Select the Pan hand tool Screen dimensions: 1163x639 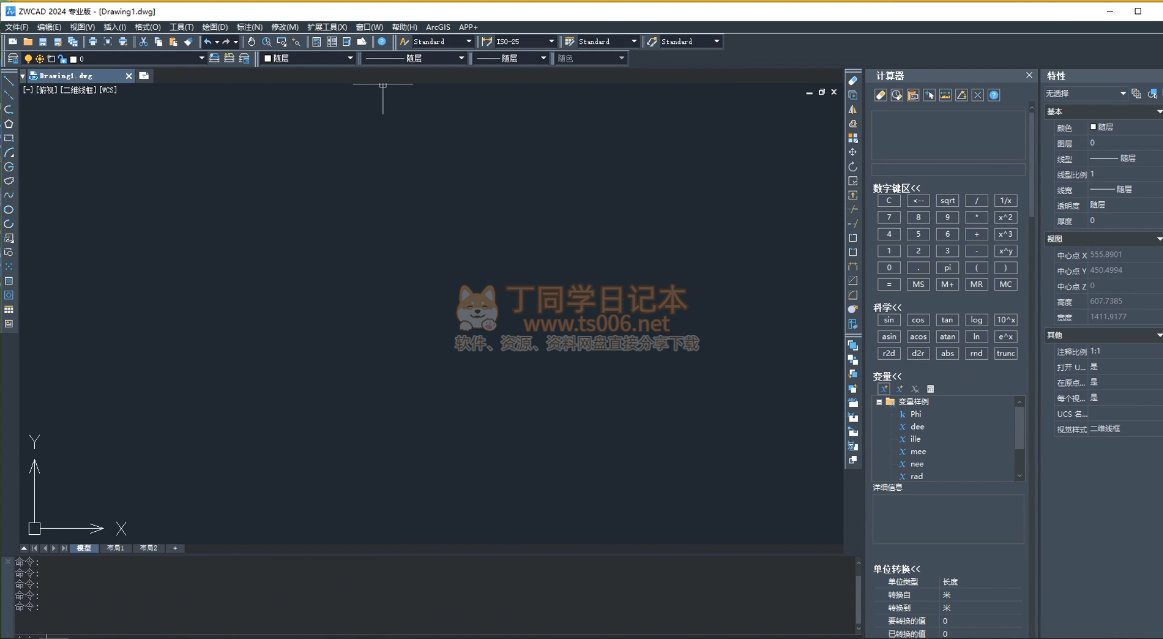252,42
